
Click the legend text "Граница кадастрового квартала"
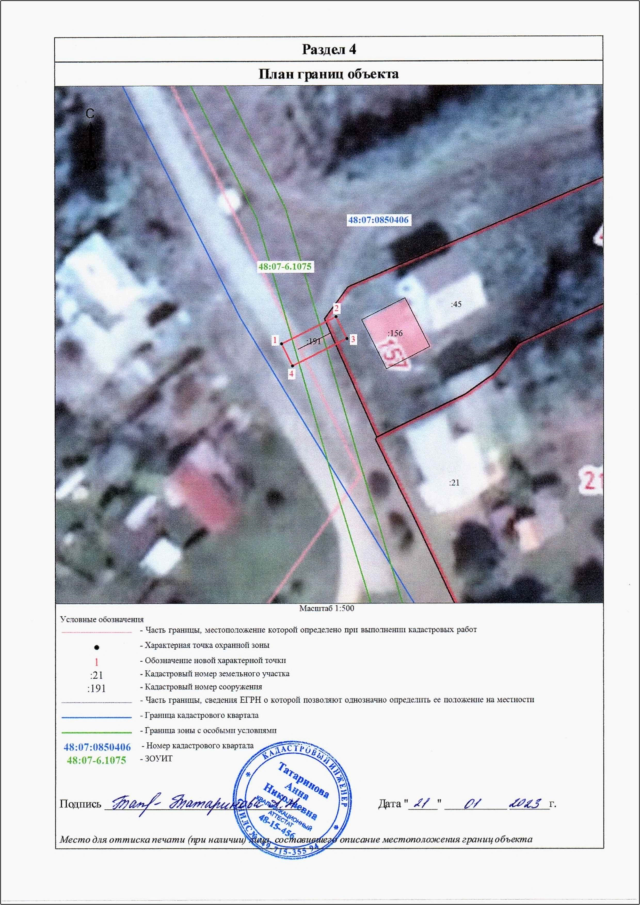pos(203,716)
